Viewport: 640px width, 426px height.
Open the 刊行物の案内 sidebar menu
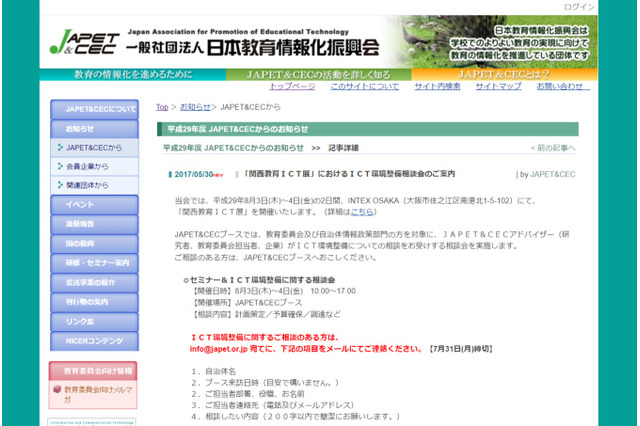pos(94,302)
